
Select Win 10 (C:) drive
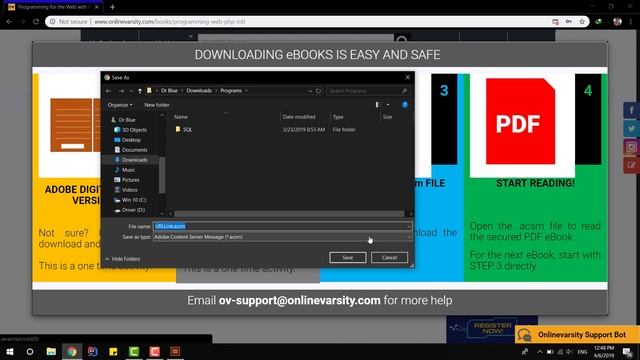(134, 200)
